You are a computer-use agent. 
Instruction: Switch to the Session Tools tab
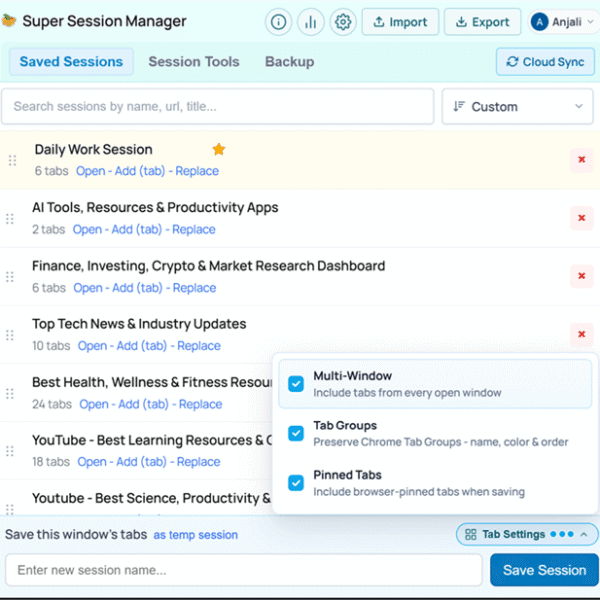click(194, 62)
